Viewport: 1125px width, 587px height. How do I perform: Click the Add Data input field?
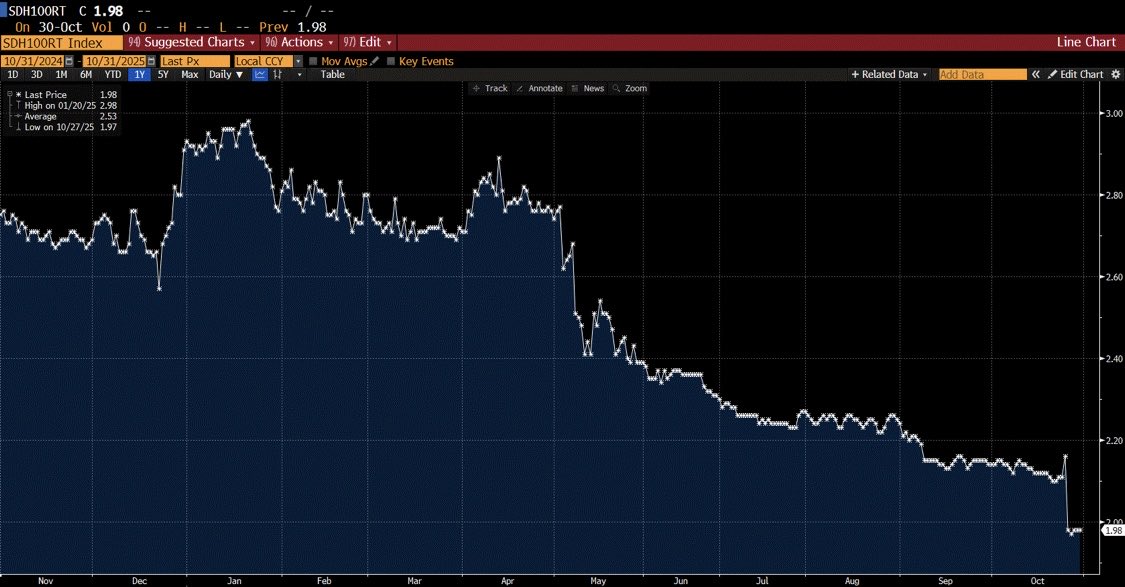click(x=983, y=75)
